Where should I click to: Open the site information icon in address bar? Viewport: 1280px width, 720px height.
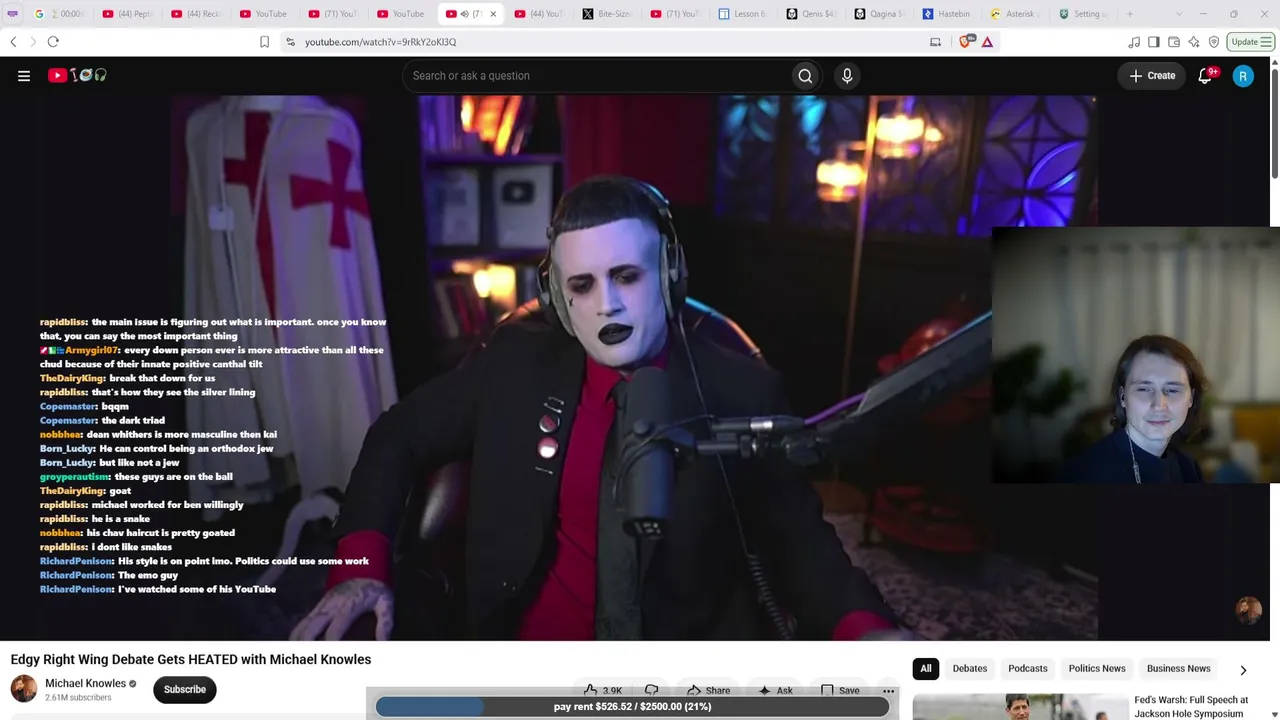pos(290,42)
